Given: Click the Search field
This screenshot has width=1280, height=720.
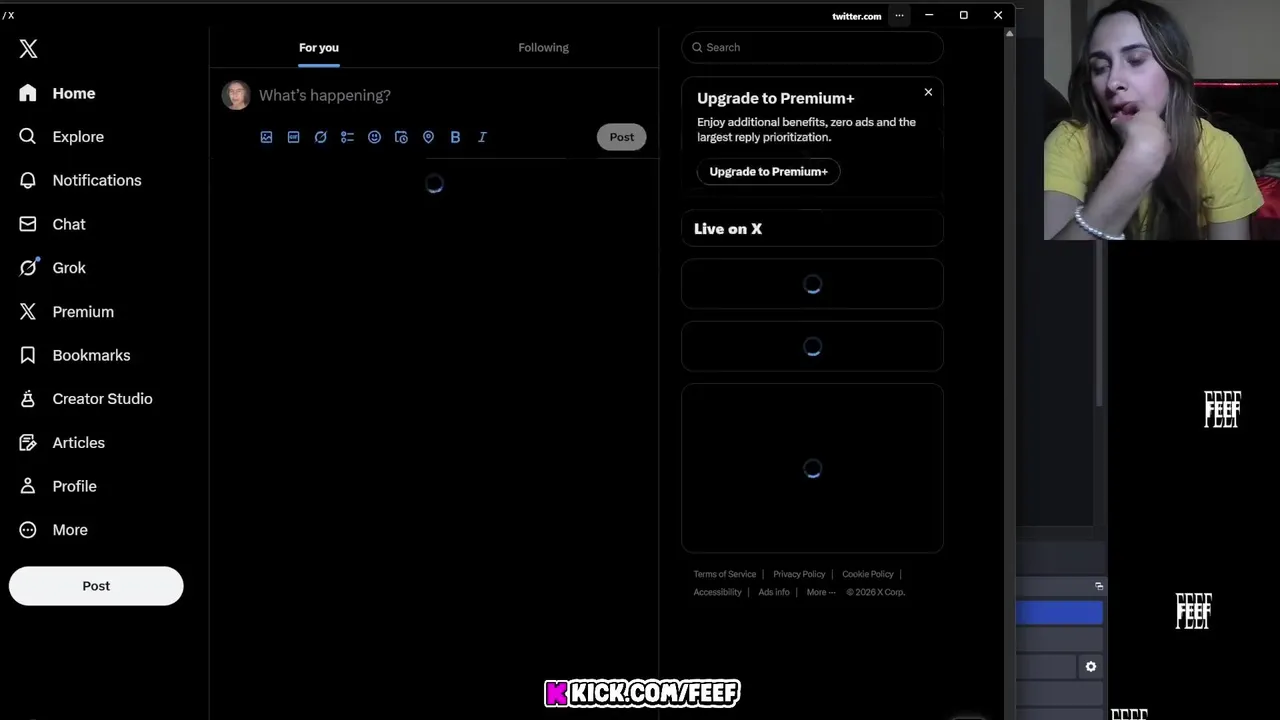Looking at the screenshot, I should (x=812, y=47).
